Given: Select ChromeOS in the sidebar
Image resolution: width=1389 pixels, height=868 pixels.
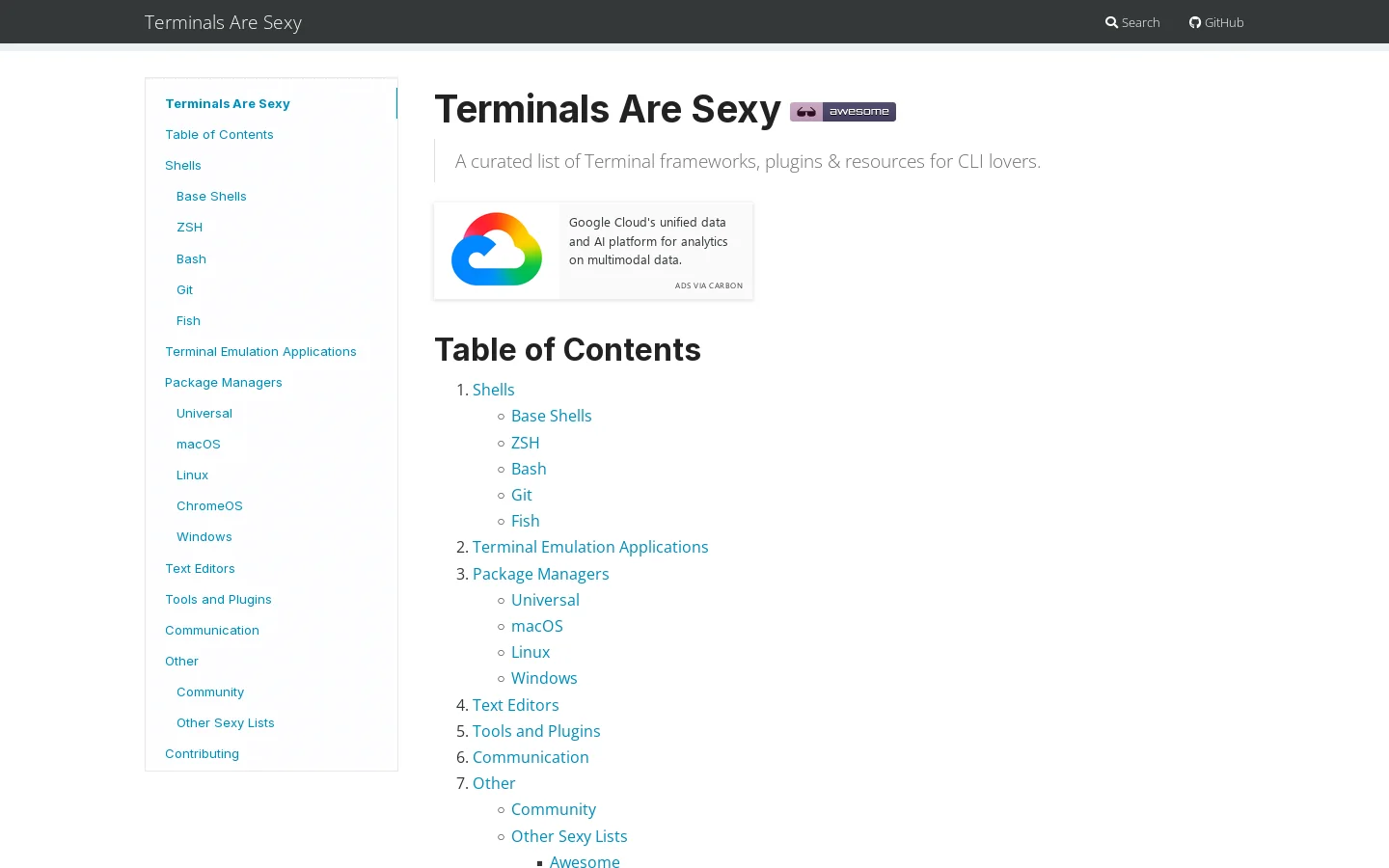Looking at the screenshot, I should pos(209,505).
